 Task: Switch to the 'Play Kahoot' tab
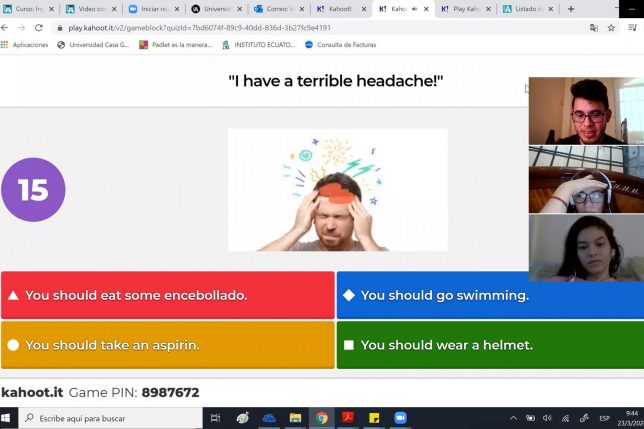click(465, 9)
